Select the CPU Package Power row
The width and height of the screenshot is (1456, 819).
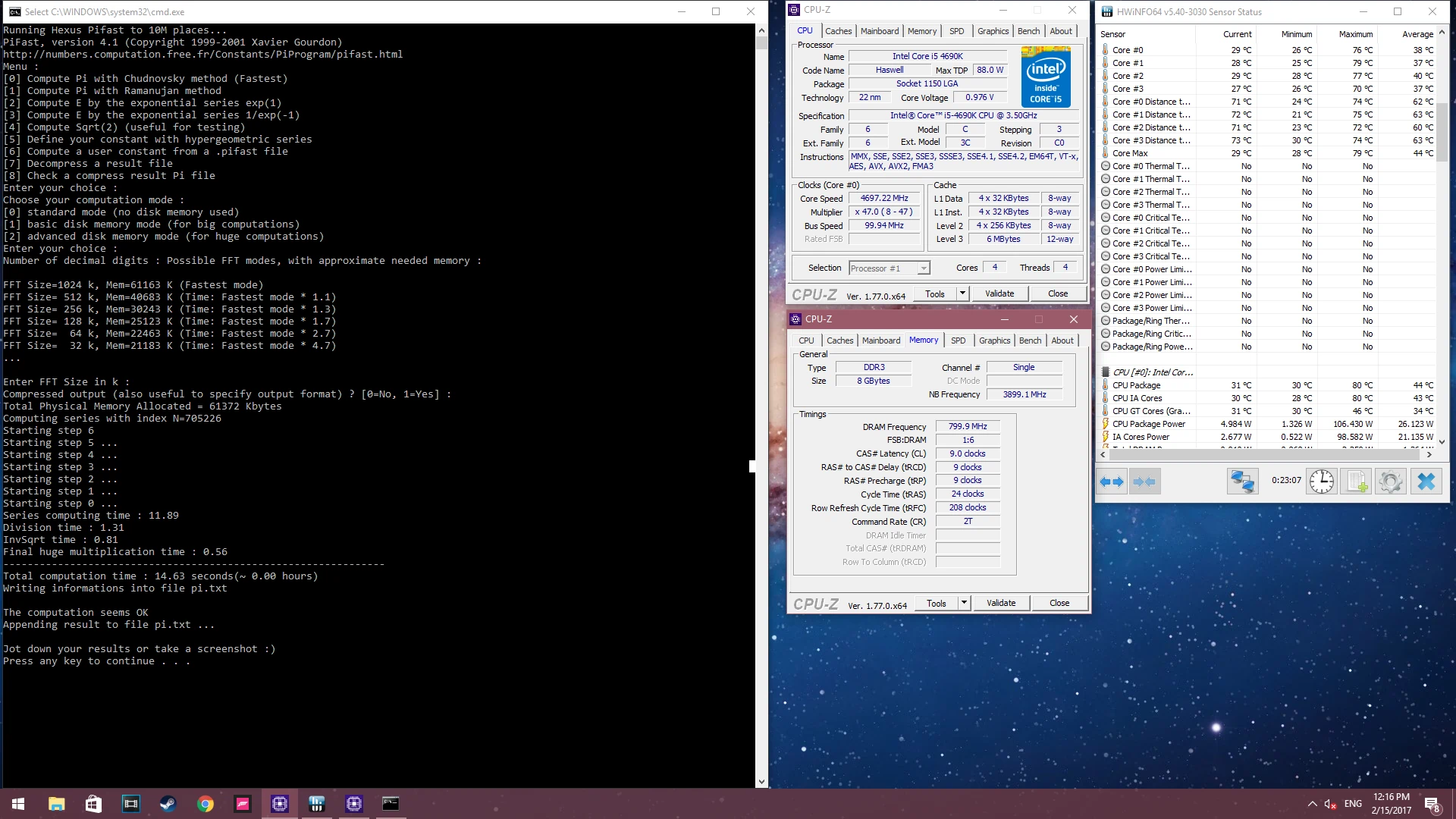pyautogui.click(x=1267, y=424)
